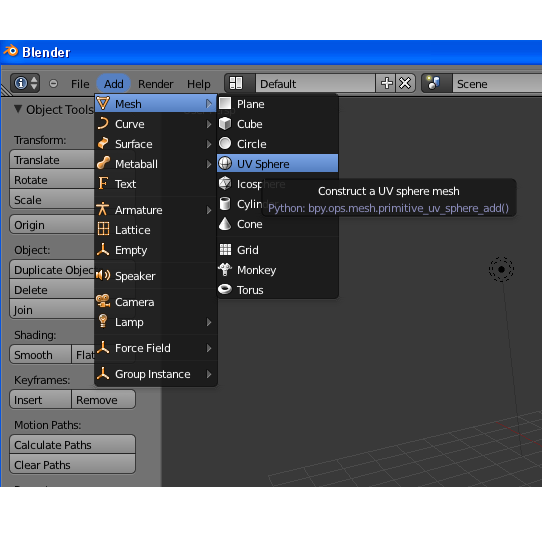The height and width of the screenshot is (548, 542).
Task: Open the Info editor type selector
Action: (x=25, y=84)
